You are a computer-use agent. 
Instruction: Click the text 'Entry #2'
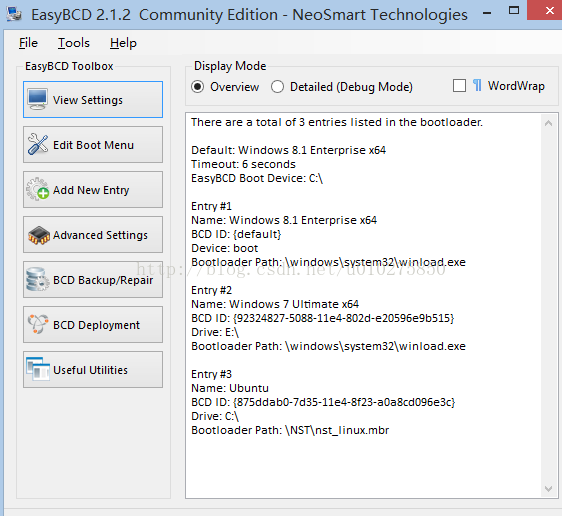[211, 290]
